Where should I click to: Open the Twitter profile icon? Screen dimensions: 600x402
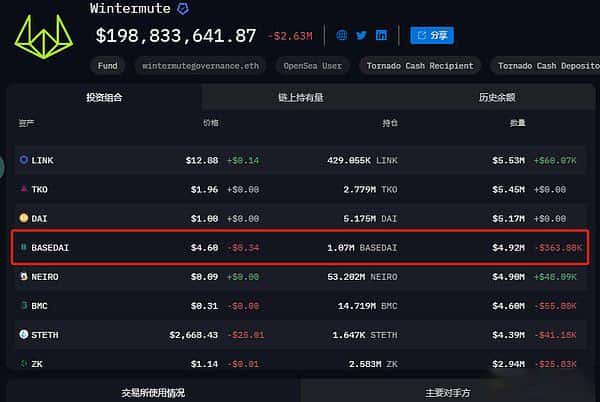click(x=361, y=36)
